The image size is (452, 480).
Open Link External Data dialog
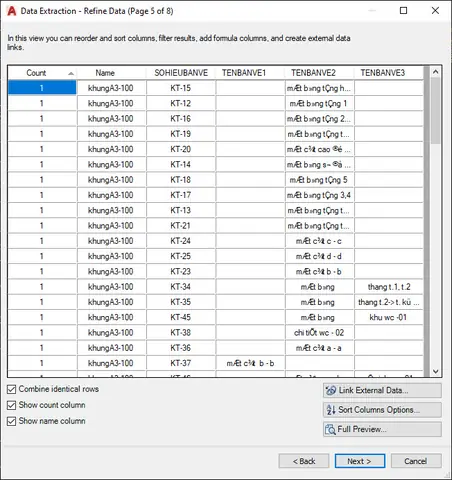(x=382, y=390)
